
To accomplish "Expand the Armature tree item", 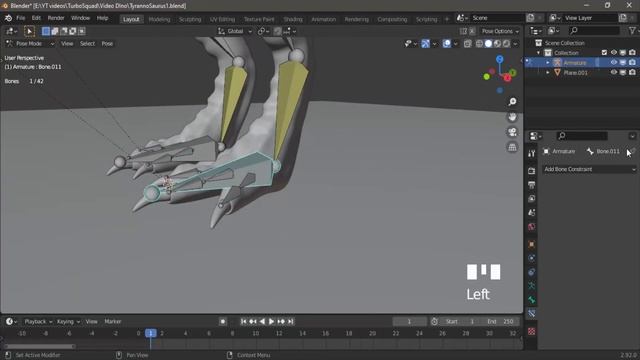I will coord(548,62).
